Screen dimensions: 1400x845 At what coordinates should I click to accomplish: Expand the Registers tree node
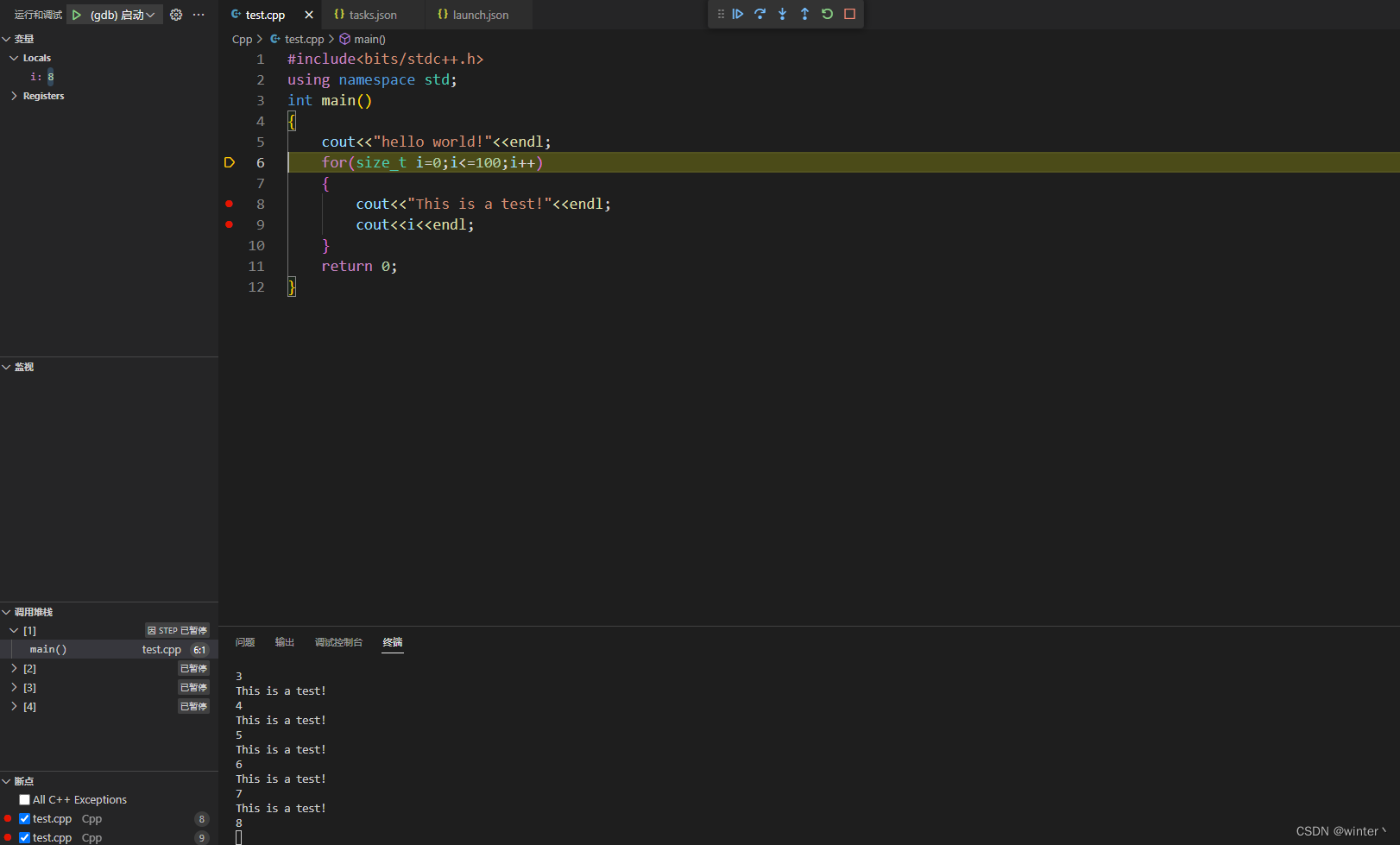pos(14,96)
